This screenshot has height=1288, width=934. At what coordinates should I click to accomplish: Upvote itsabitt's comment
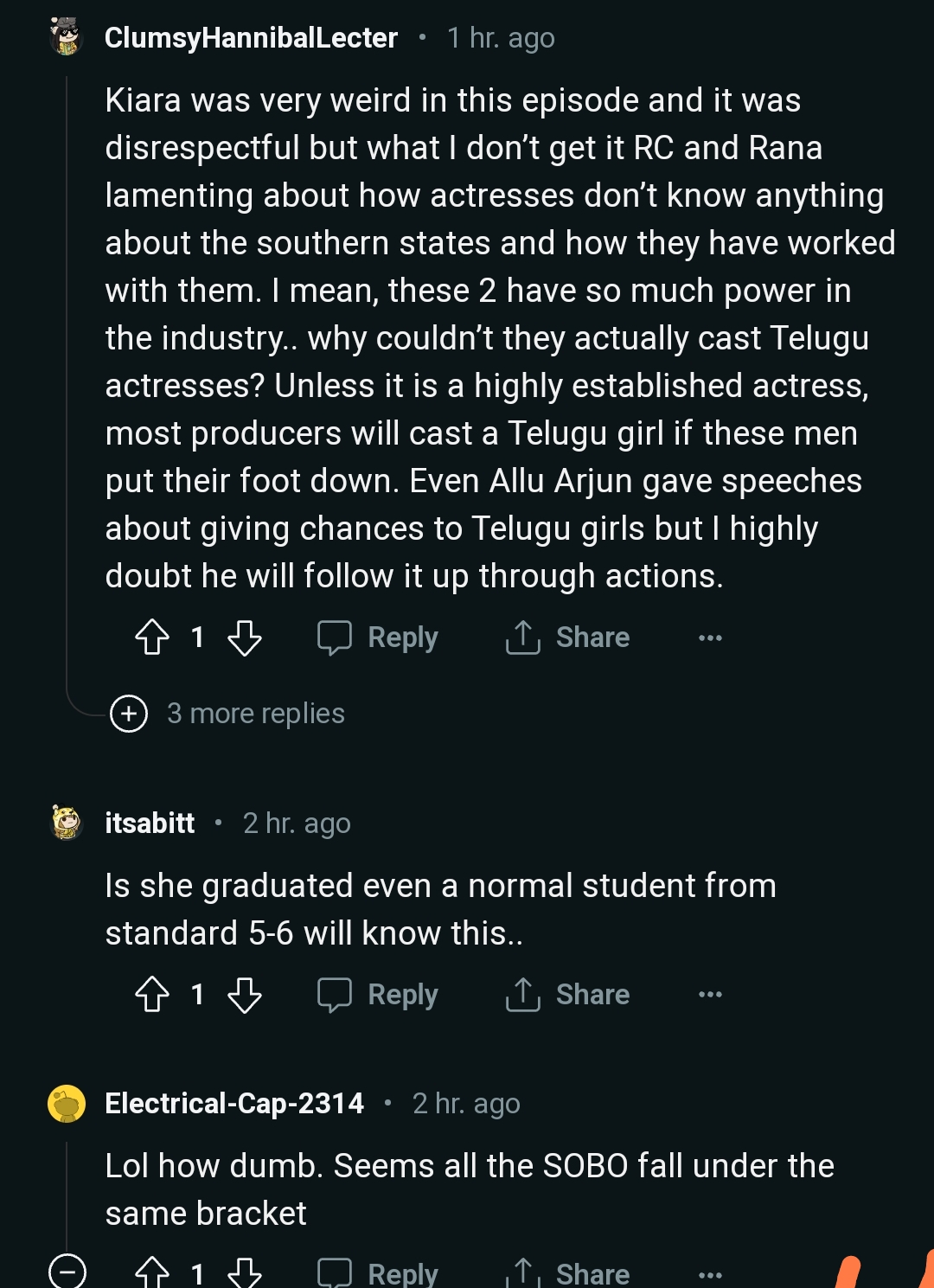pos(153,995)
